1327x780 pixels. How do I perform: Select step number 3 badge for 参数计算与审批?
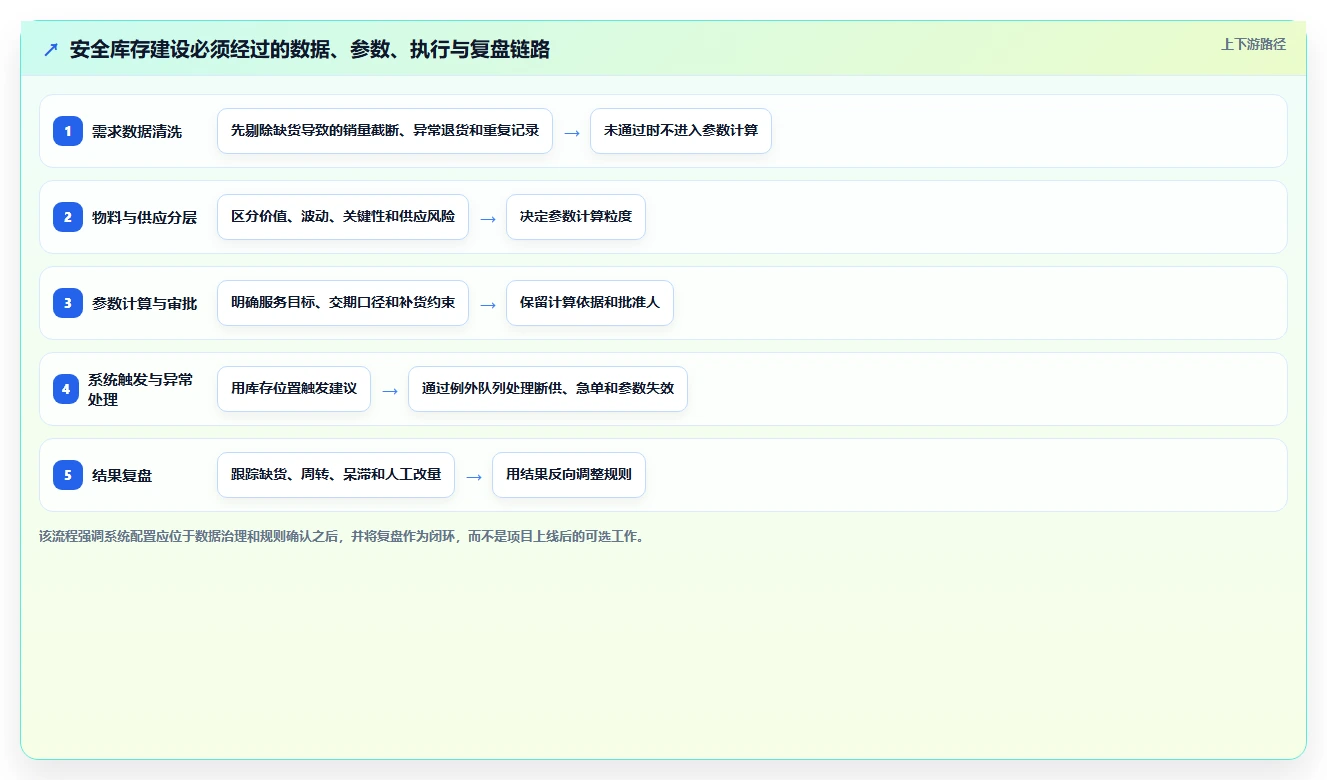click(x=68, y=303)
